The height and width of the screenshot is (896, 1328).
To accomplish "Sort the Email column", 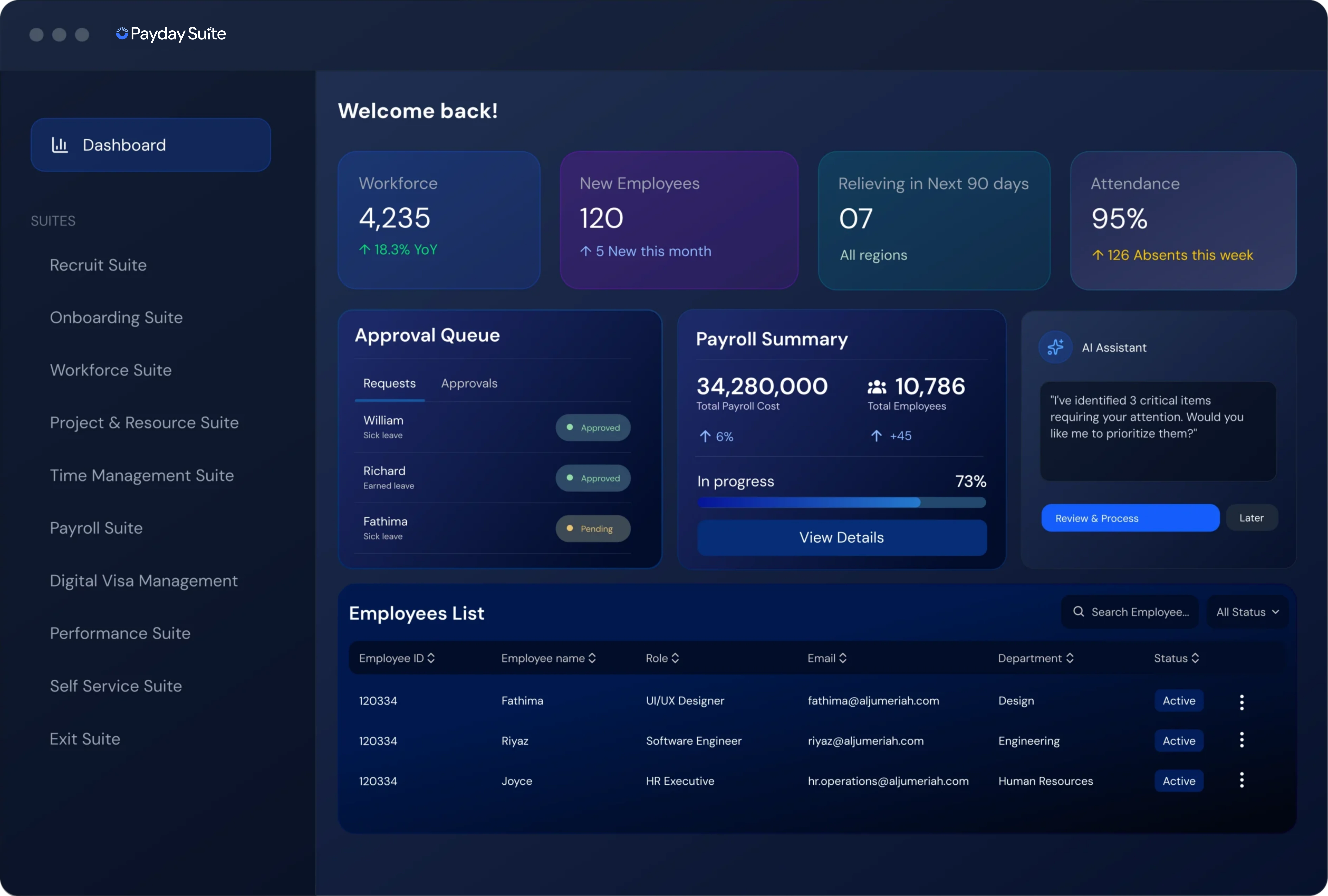I will [842, 658].
